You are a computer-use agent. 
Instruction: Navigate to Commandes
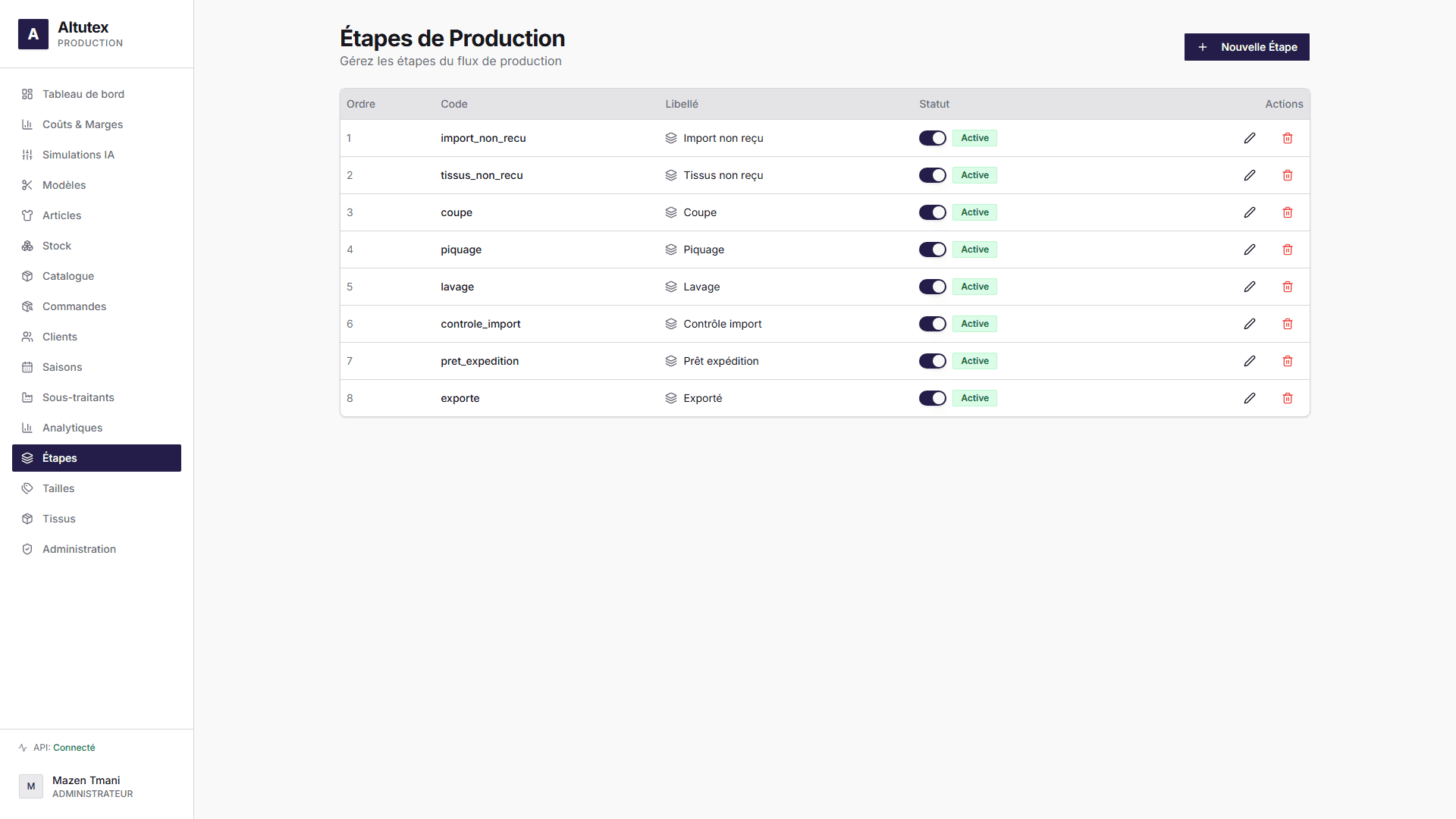pyautogui.click(x=96, y=306)
